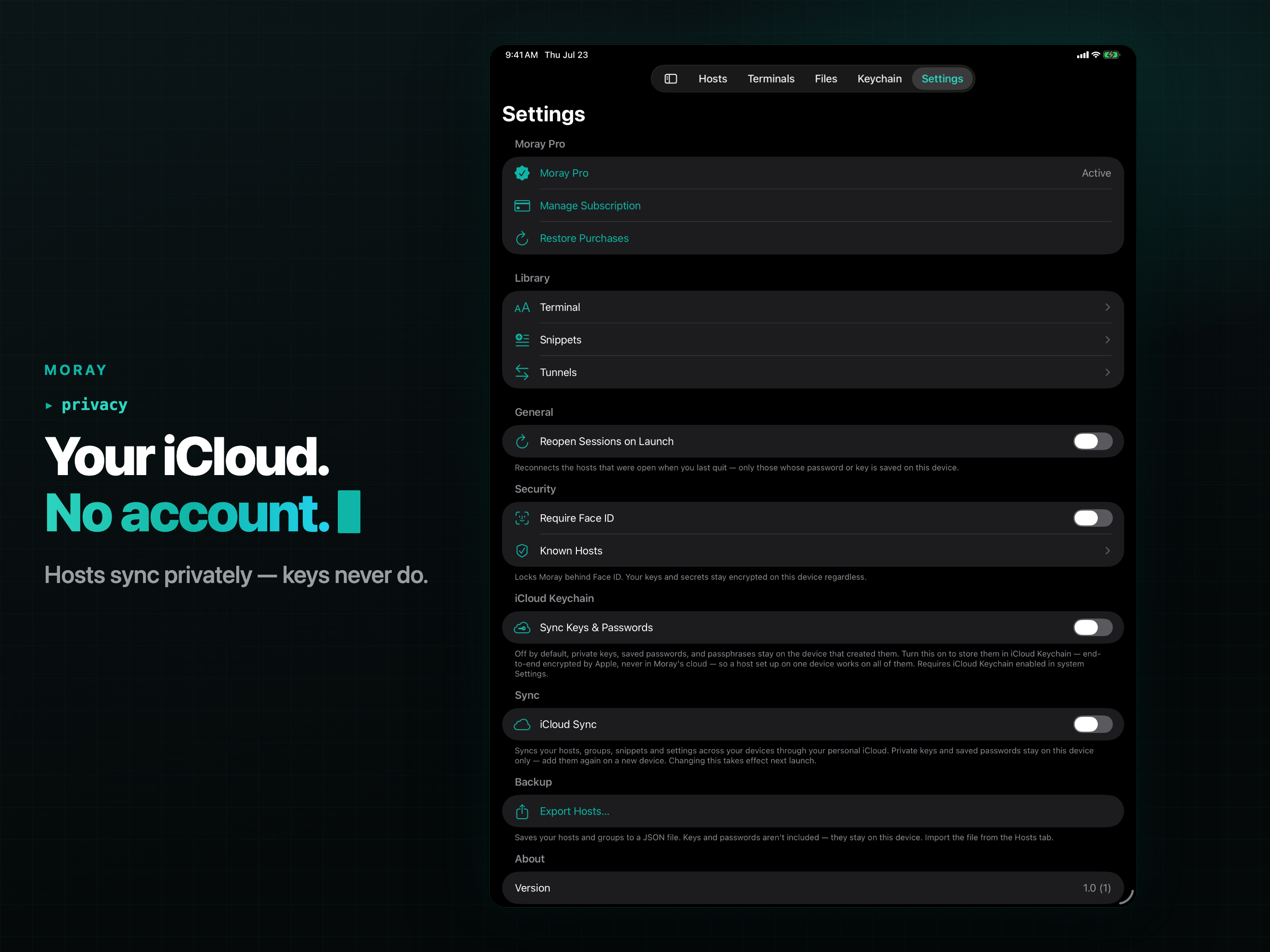This screenshot has height=952, width=1270.
Task: Click the Restore Purchases refresh arrow icon
Action: [x=522, y=238]
